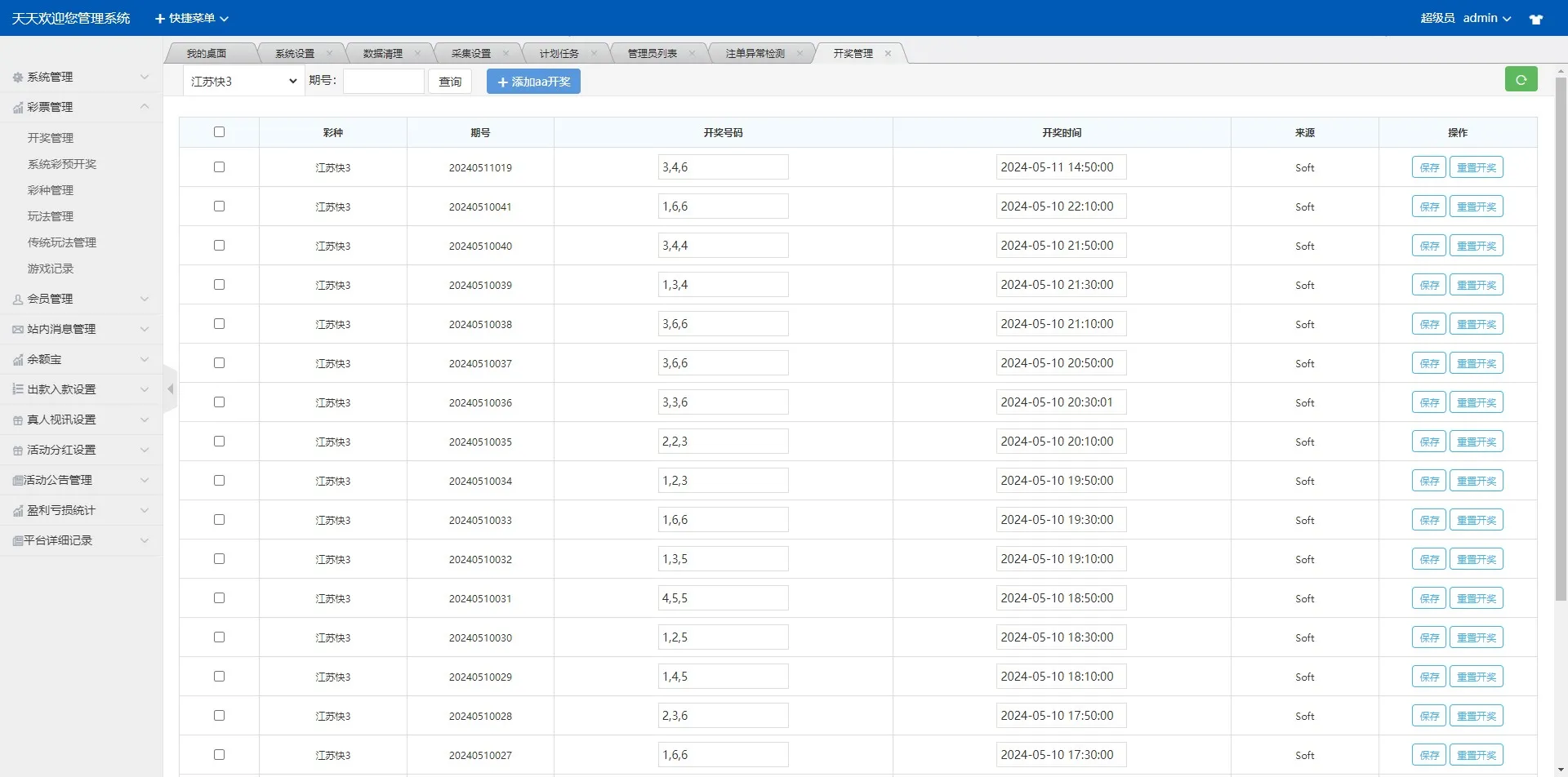Click the 添加aa开奖 button
Viewport: 1568px width, 777px height.
(533, 81)
